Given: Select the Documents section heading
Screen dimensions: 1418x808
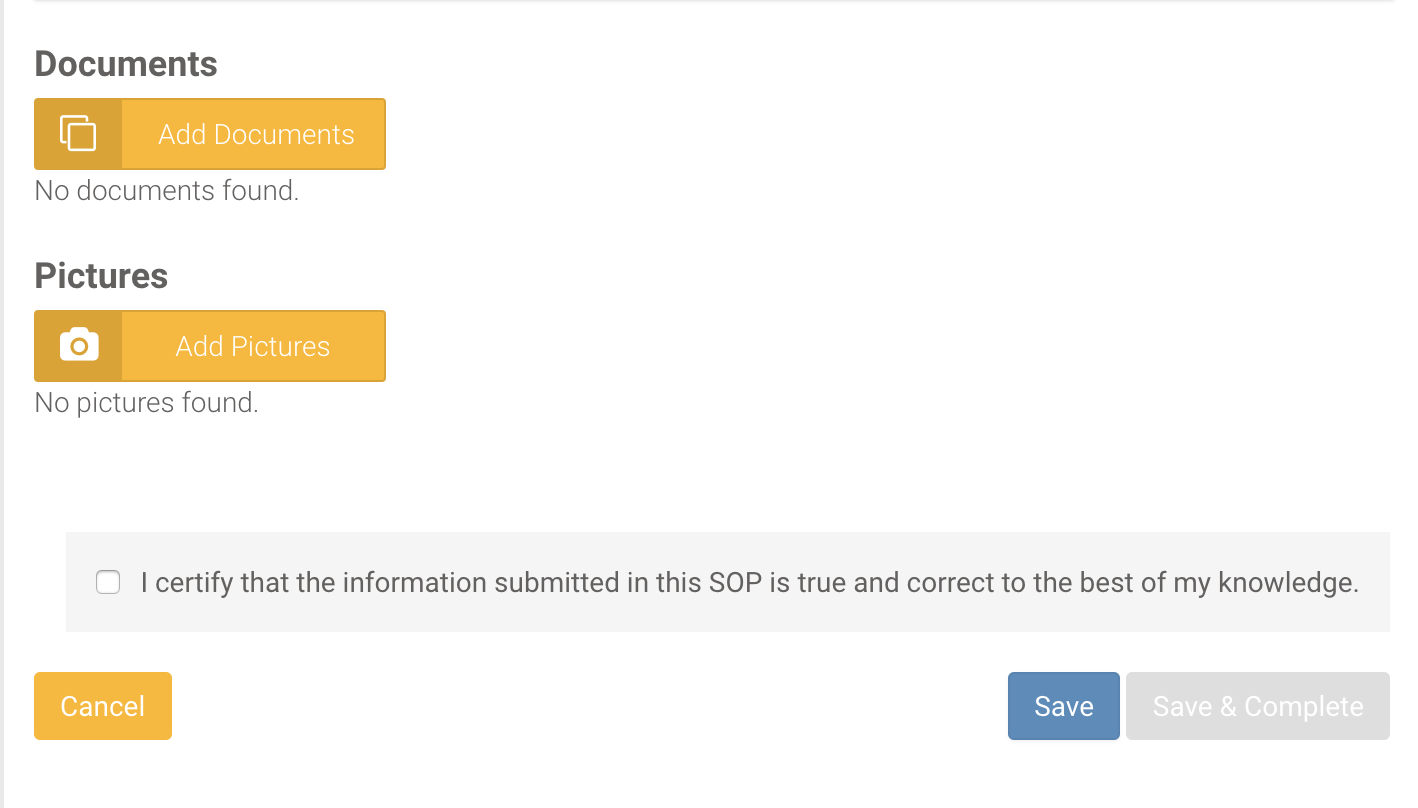Looking at the screenshot, I should (126, 63).
